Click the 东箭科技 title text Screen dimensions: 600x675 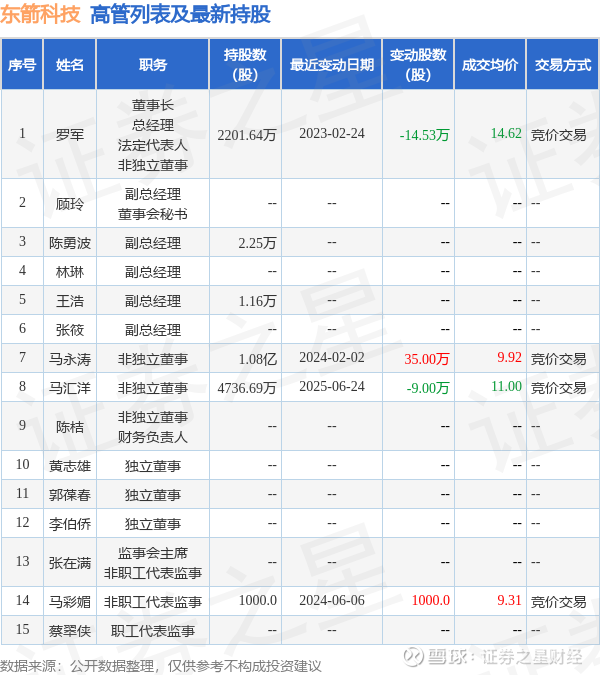(40, 14)
